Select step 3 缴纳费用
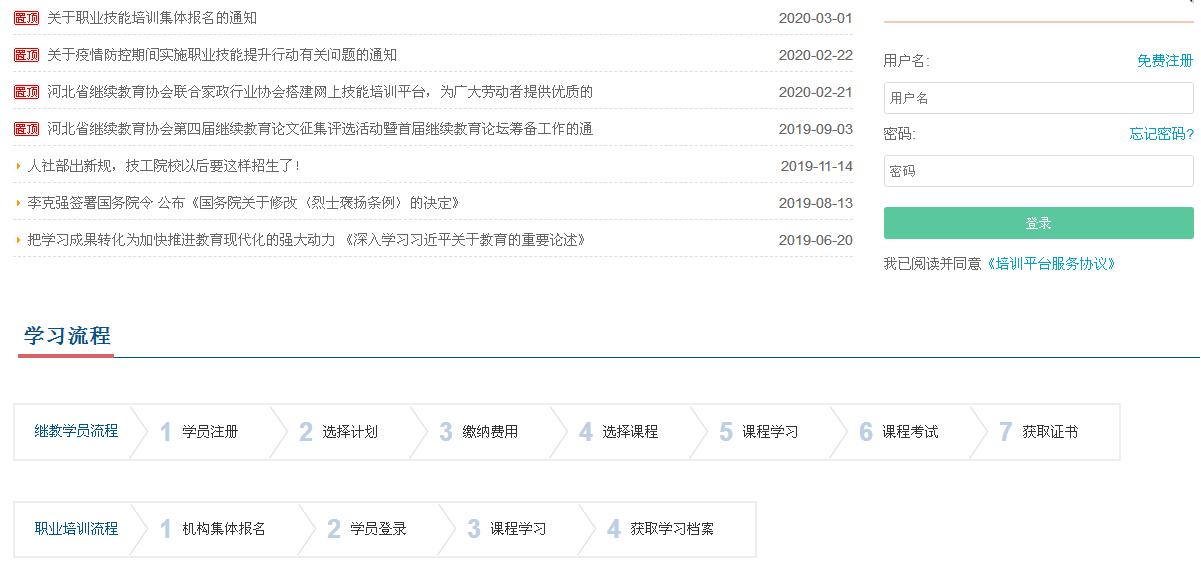1201x578 pixels. (480, 432)
